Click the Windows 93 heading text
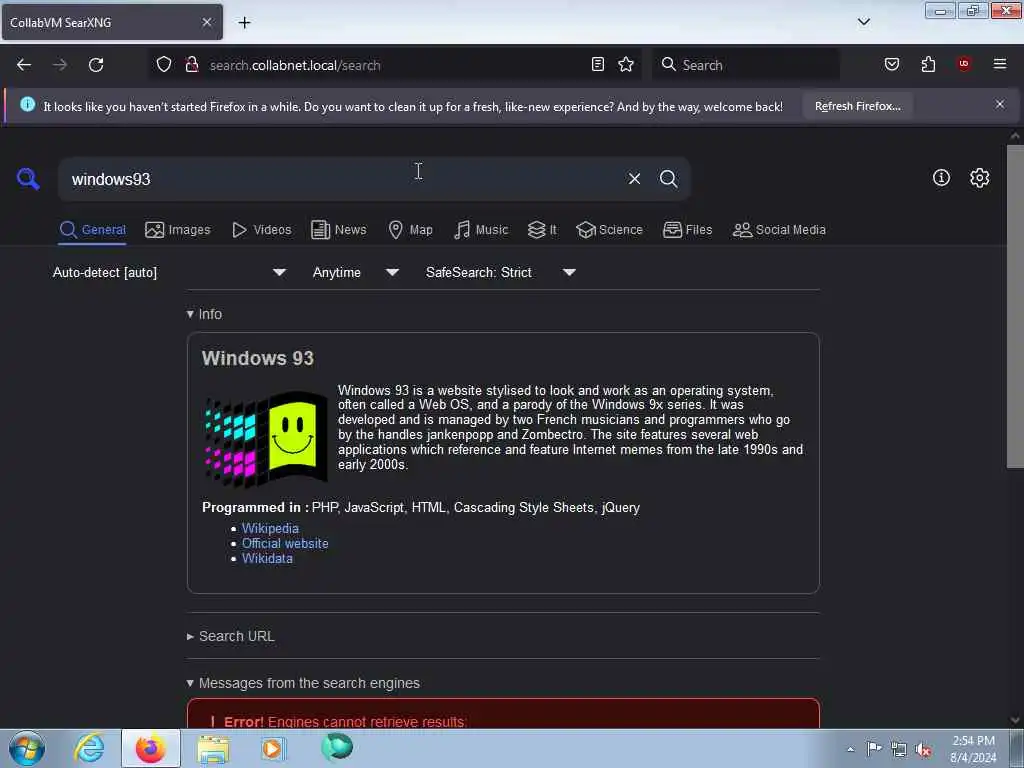 click(257, 358)
